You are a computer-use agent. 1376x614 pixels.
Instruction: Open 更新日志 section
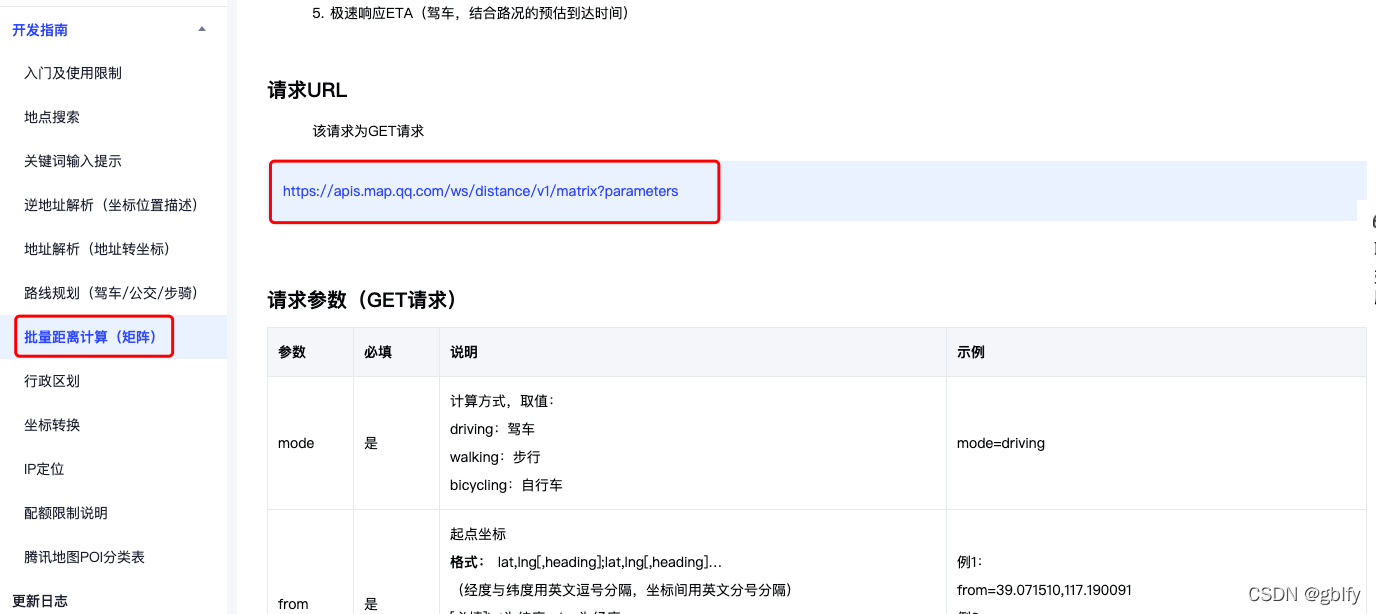point(40,601)
